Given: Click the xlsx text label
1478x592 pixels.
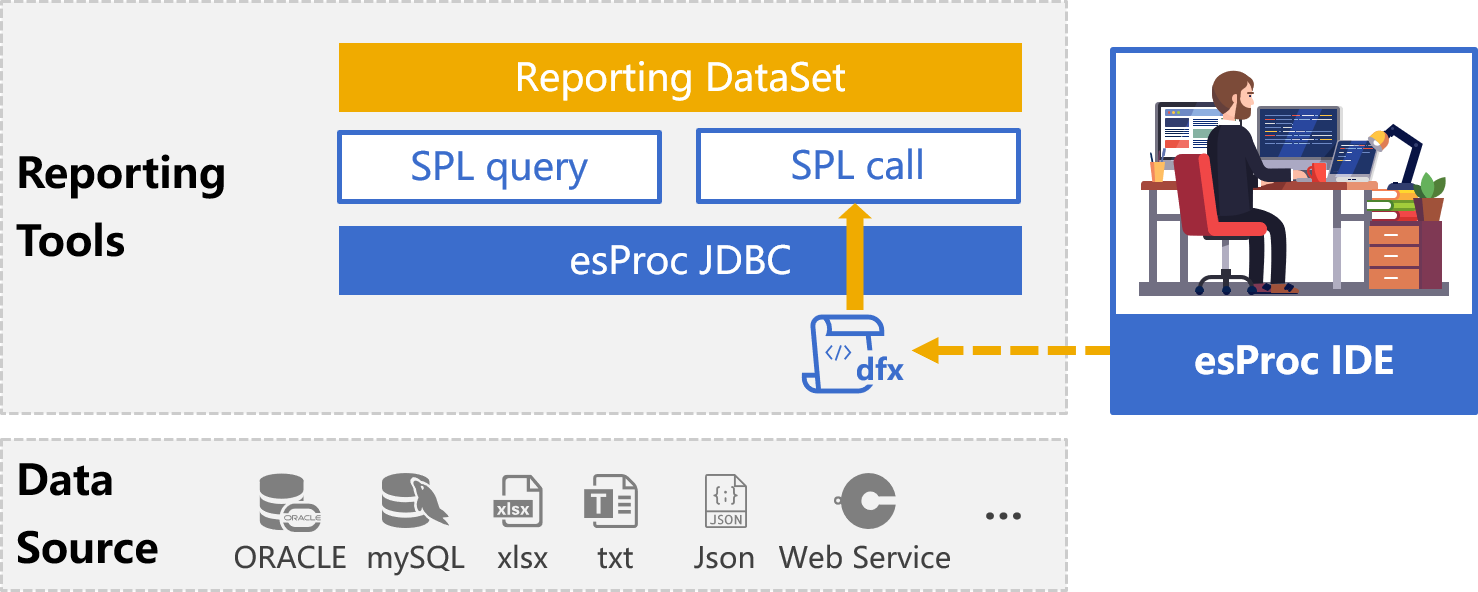Looking at the screenshot, I should coord(522,557).
